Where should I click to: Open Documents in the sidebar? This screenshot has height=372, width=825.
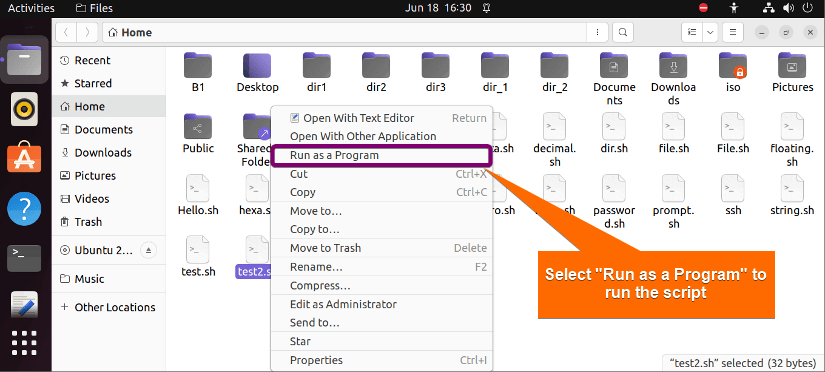click(109, 129)
